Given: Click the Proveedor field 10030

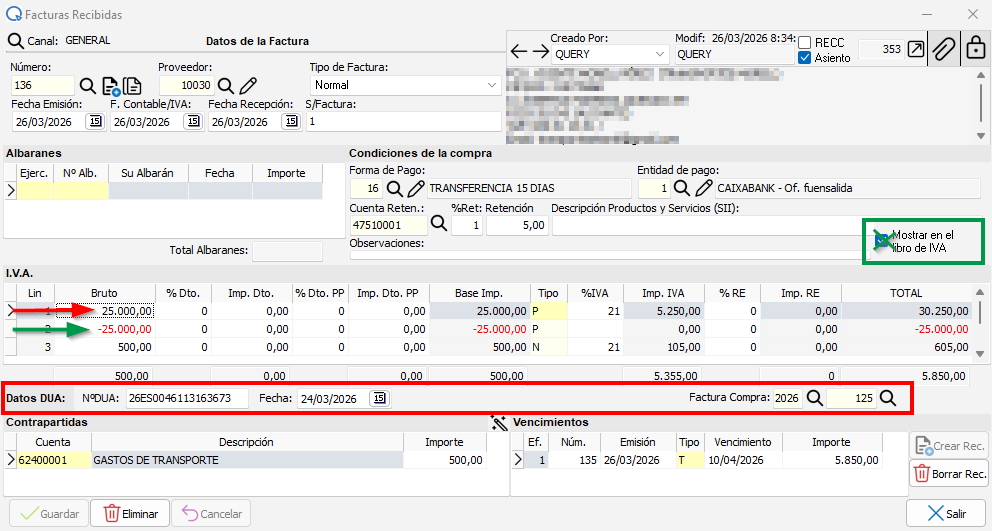Looking at the screenshot, I should point(186,85).
